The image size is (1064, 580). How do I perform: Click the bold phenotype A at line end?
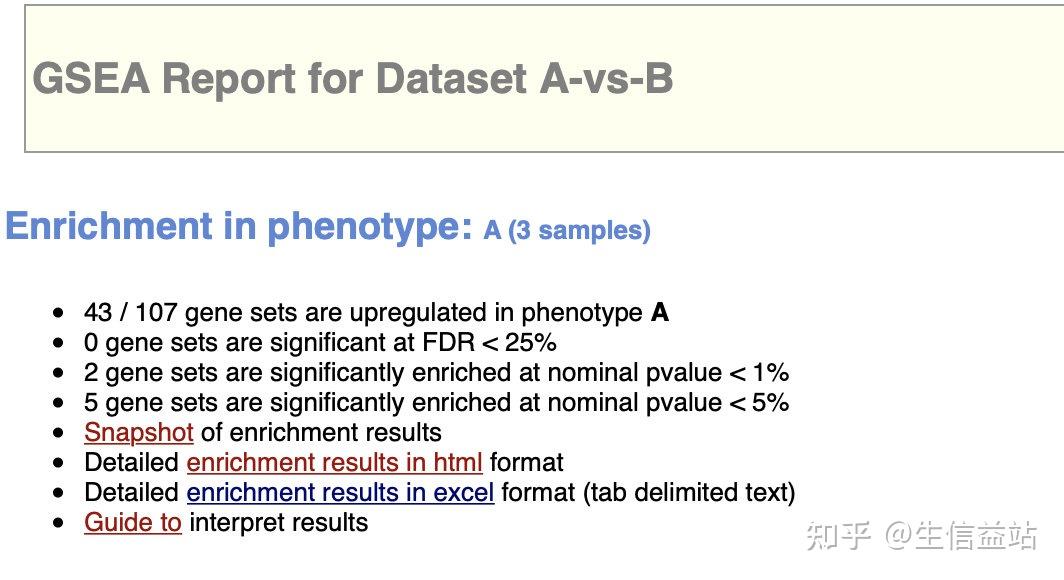click(659, 313)
